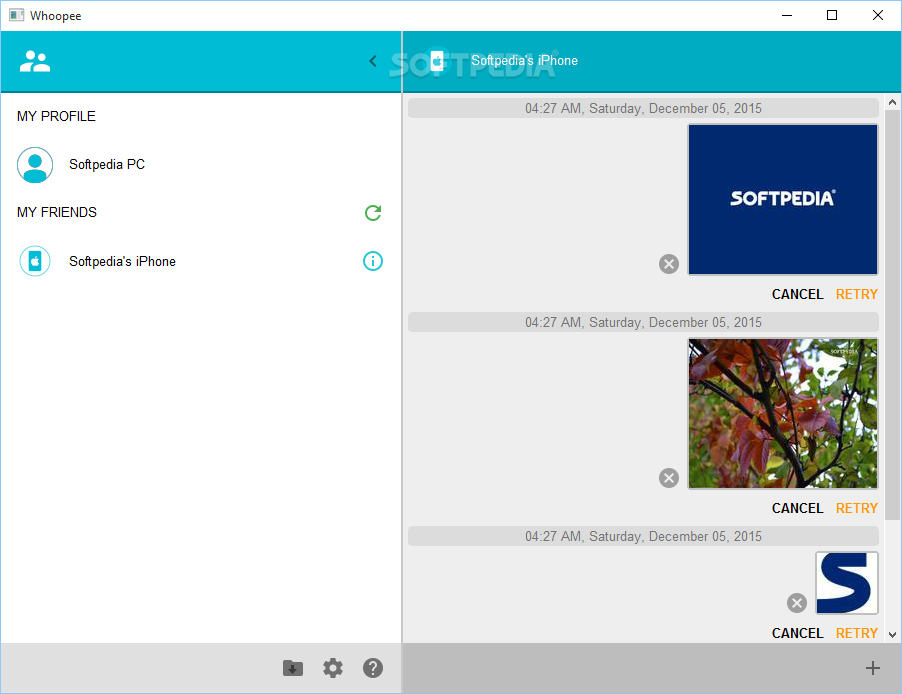Open the received files folder icon
The width and height of the screenshot is (902, 694).
pyautogui.click(x=293, y=668)
